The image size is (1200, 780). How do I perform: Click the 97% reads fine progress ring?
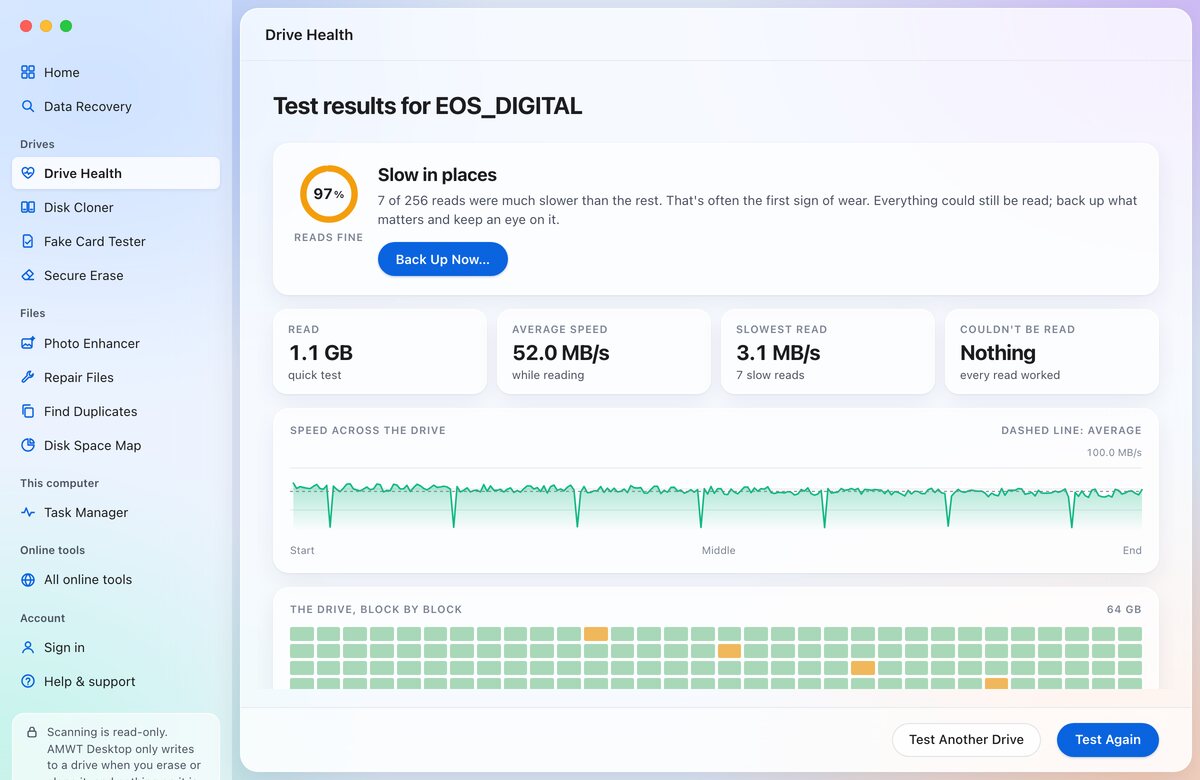tap(329, 194)
